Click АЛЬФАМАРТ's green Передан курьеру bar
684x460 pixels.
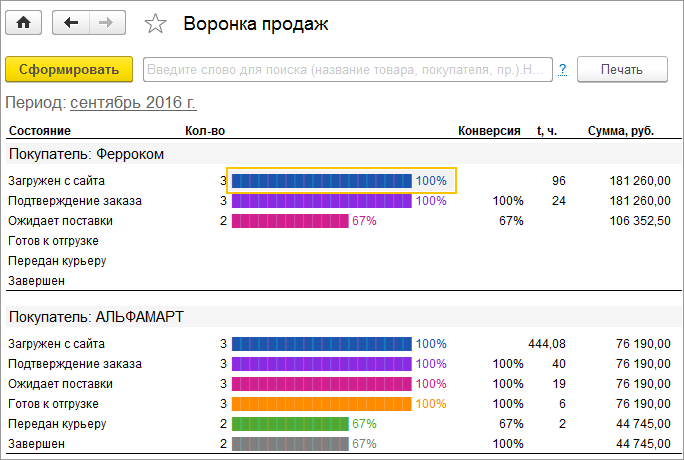click(x=289, y=424)
